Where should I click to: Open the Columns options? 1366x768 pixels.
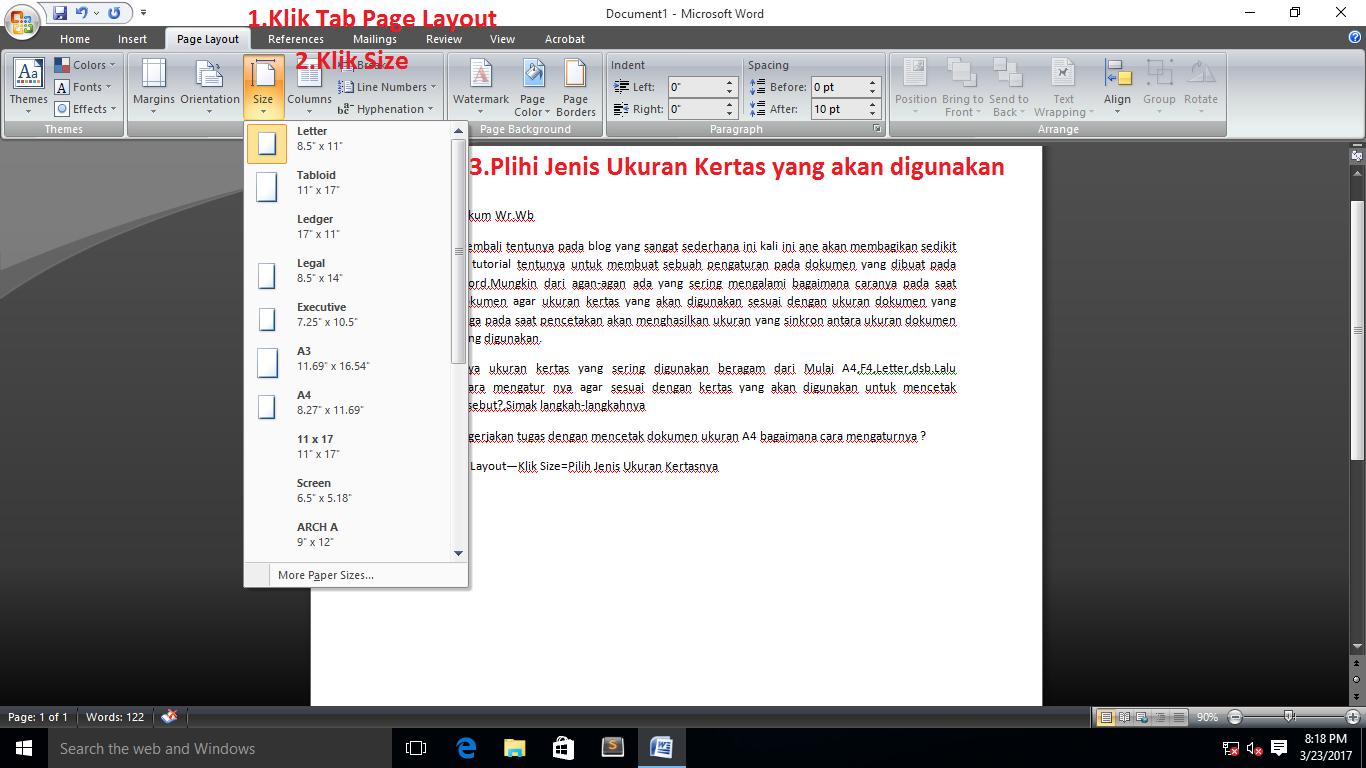(310, 86)
